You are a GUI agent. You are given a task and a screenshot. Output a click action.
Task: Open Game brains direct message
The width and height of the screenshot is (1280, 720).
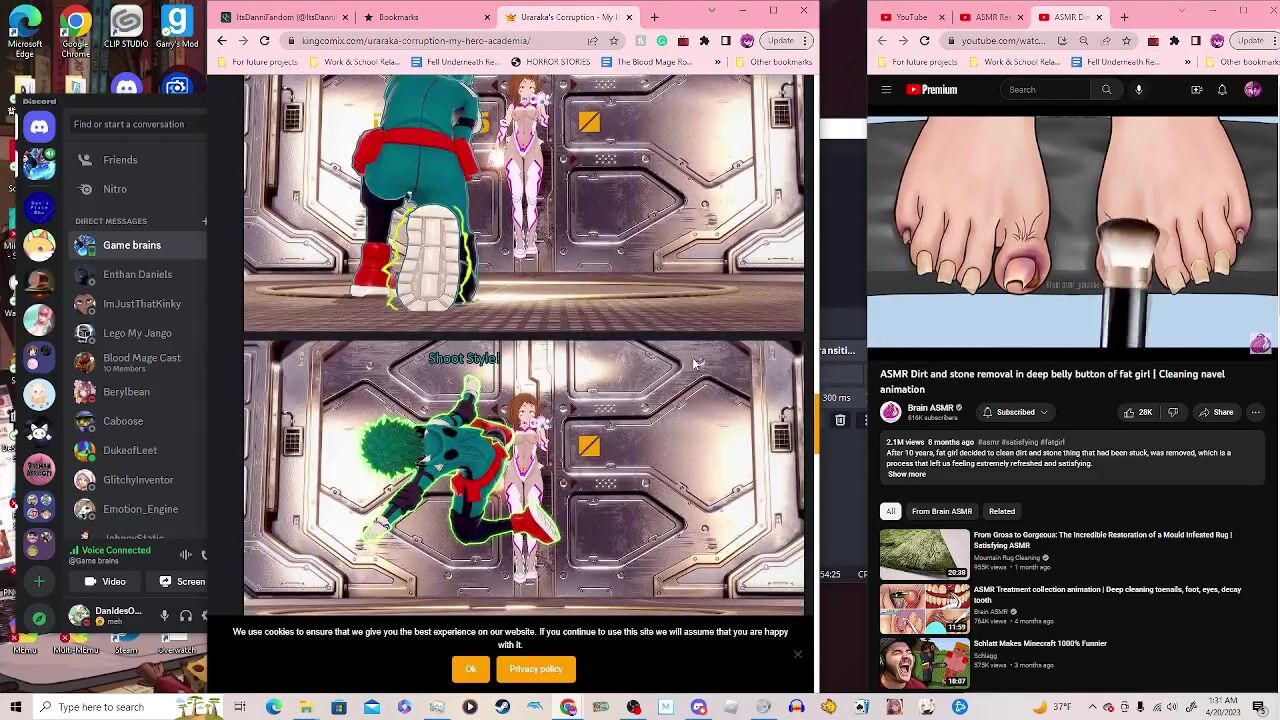pos(139,245)
